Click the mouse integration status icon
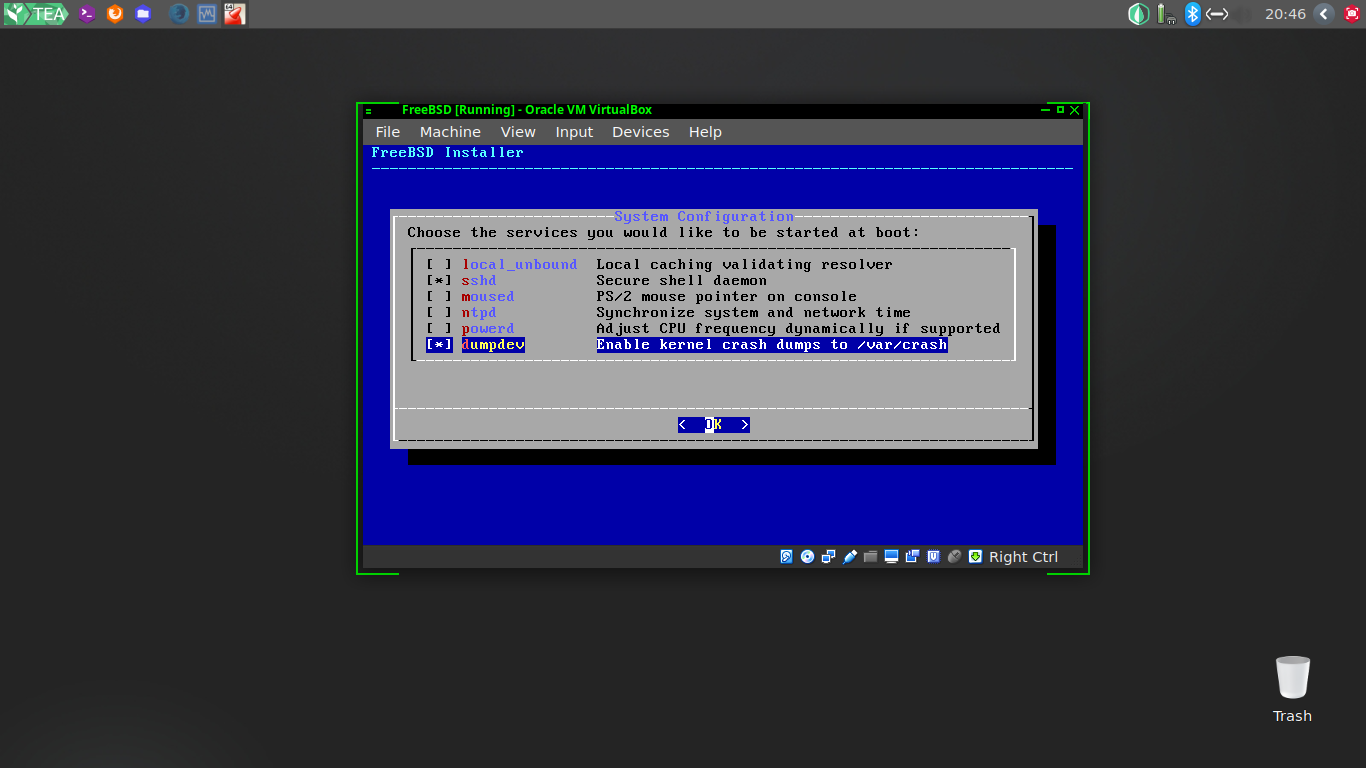 click(x=954, y=557)
